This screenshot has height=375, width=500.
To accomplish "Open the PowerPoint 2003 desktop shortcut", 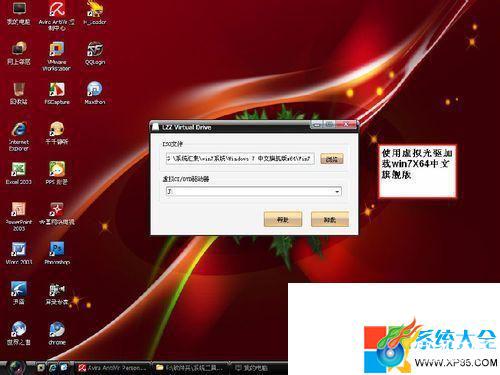I will [19, 217].
